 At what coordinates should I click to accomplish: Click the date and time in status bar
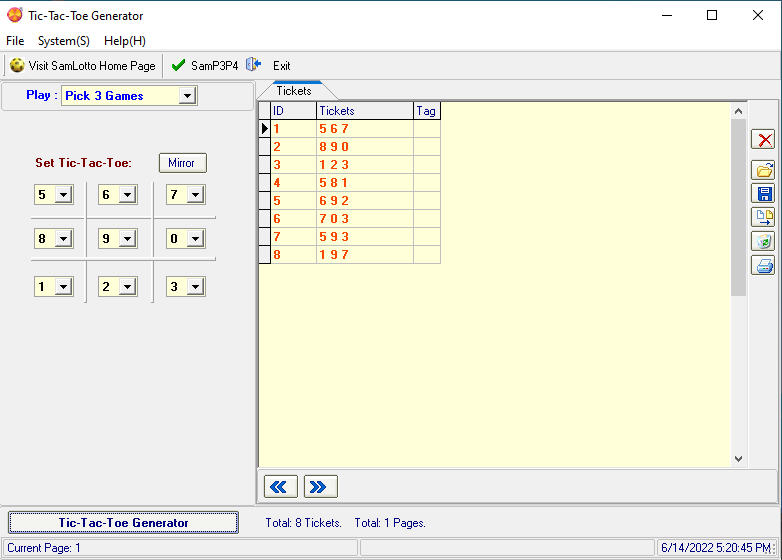716,548
